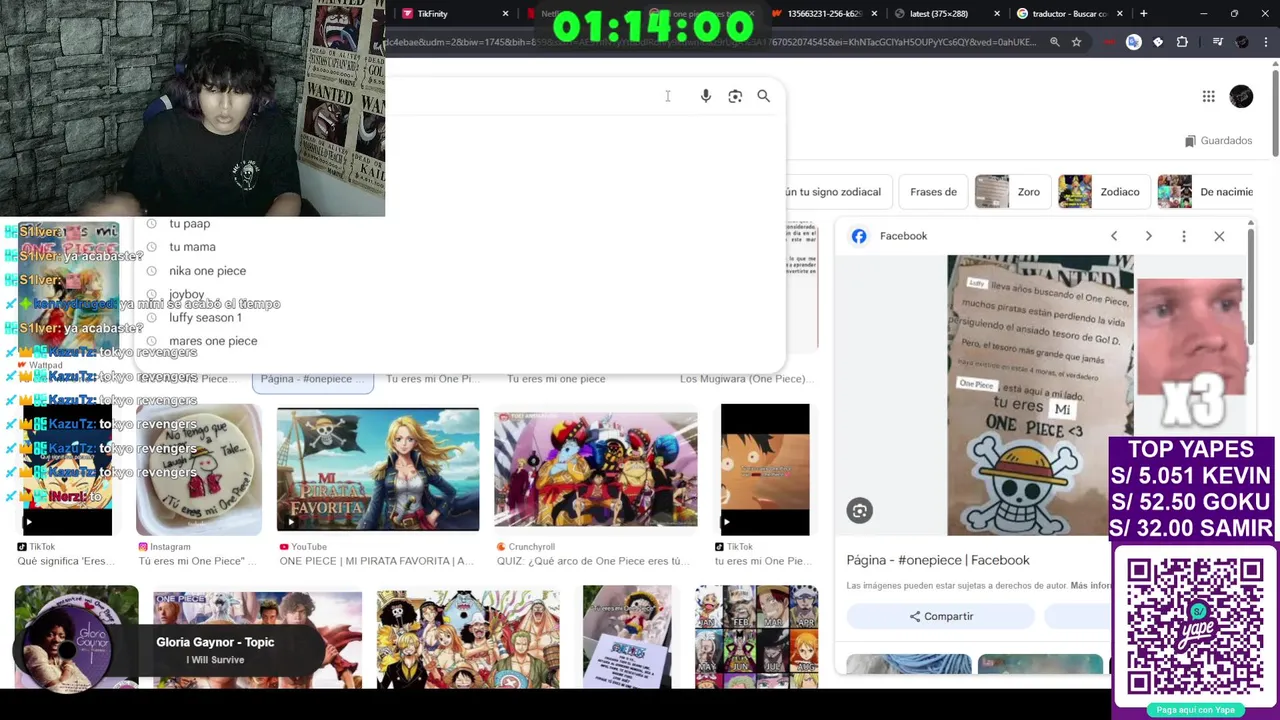The height and width of the screenshot is (720, 1280).
Task: Switch to the latest (375×288) tab
Action: pos(945,14)
